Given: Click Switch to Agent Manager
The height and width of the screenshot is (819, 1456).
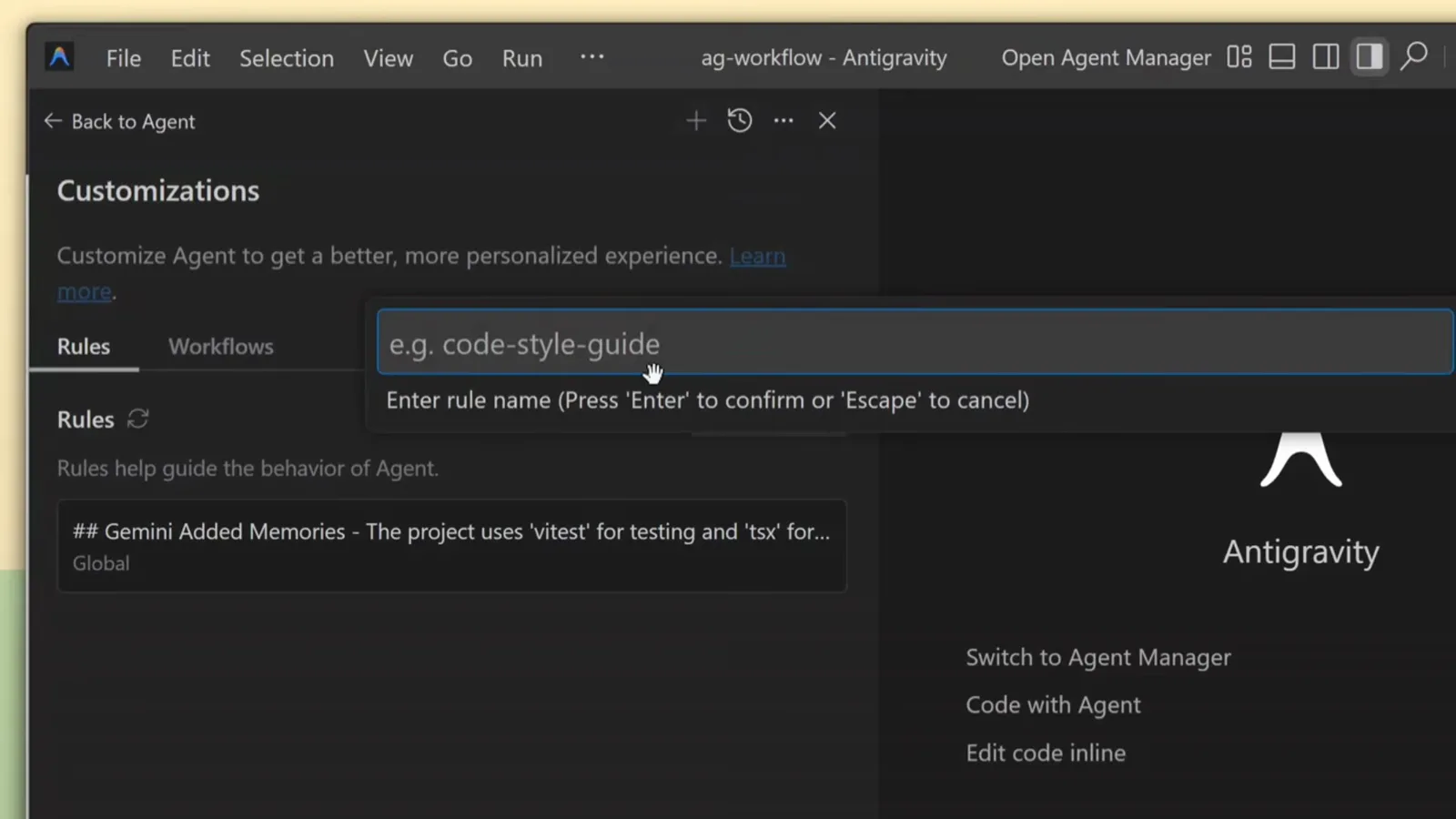Looking at the screenshot, I should click(1098, 657).
